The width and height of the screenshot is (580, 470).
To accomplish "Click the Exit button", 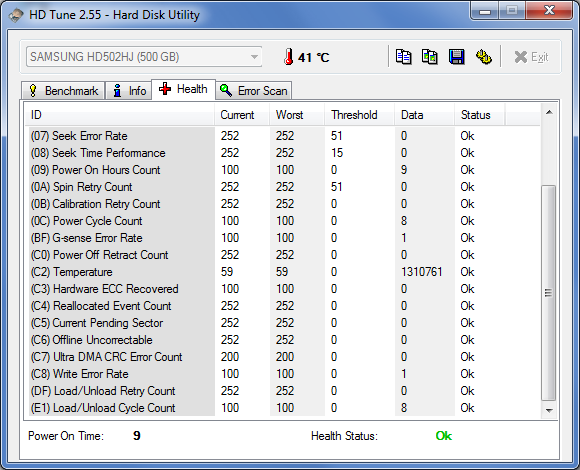I will click(x=531, y=57).
